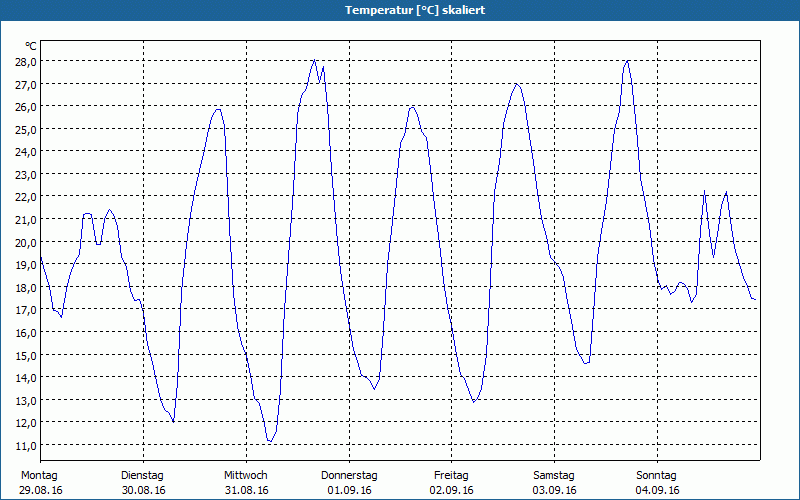Select the date 02.09.16
Image resolution: width=800 pixels, height=500 pixels.
pyautogui.click(x=452, y=490)
